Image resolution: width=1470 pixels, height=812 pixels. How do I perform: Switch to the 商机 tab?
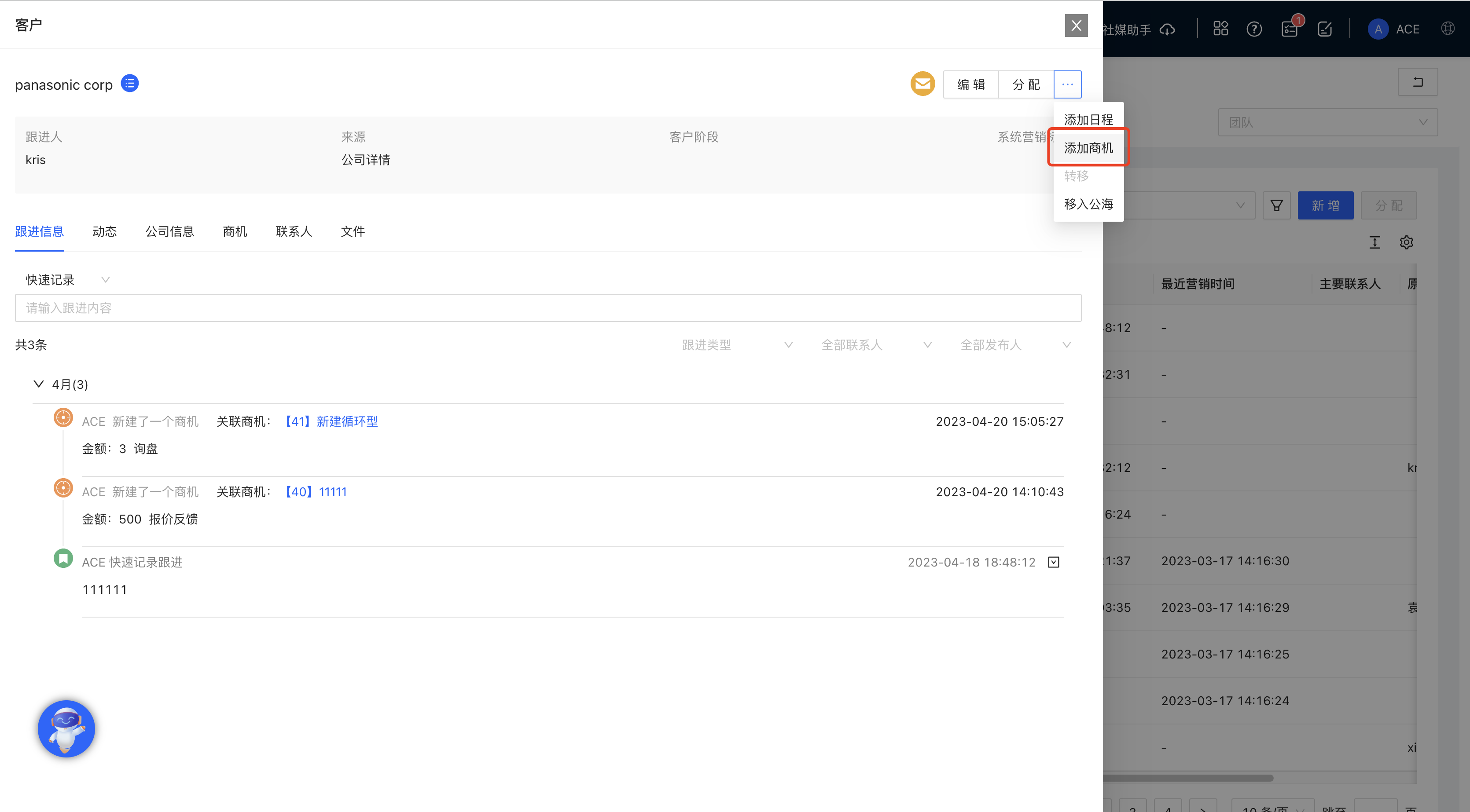click(x=235, y=231)
